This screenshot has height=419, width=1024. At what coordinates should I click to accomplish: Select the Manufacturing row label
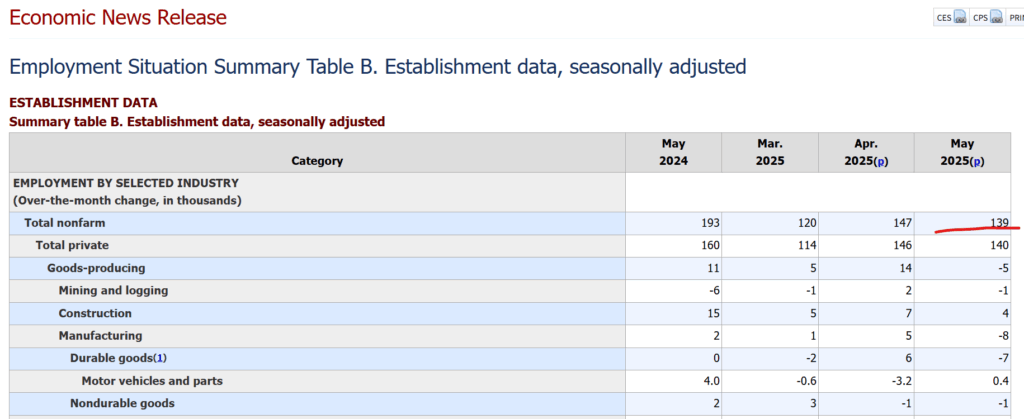click(100, 335)
